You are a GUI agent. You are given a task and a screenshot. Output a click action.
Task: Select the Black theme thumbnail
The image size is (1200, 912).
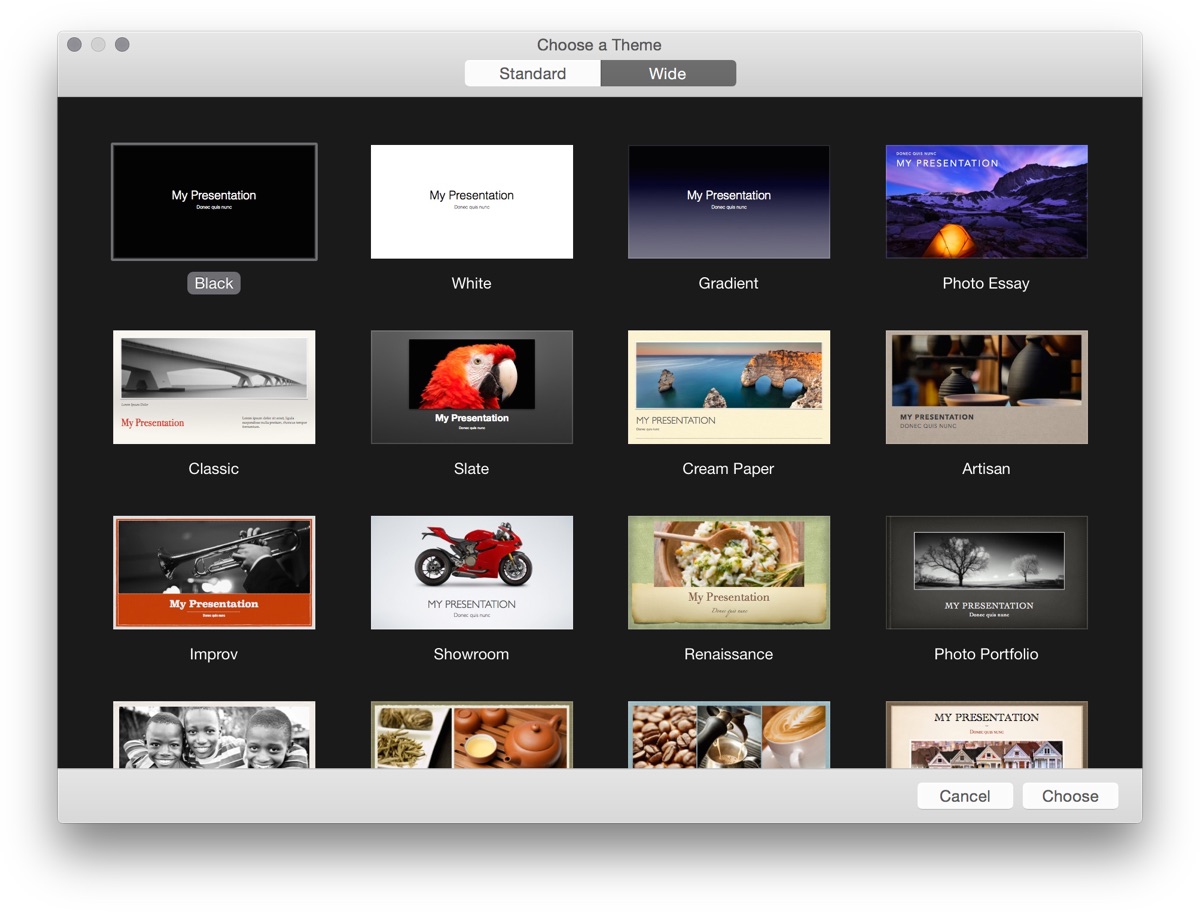tap(214, 202)
